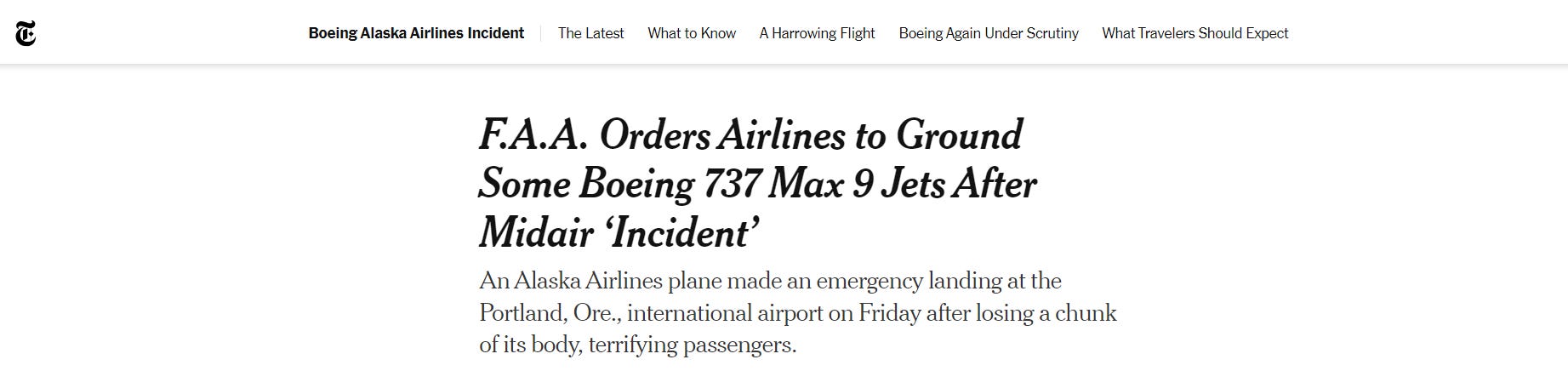Click the New York Times logo icon
This screenshot has width=1568, height=388.
[26, 33]
